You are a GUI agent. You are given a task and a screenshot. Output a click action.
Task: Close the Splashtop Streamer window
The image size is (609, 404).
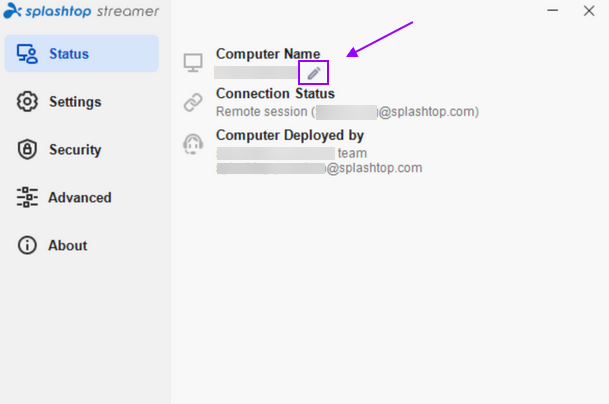589,10
